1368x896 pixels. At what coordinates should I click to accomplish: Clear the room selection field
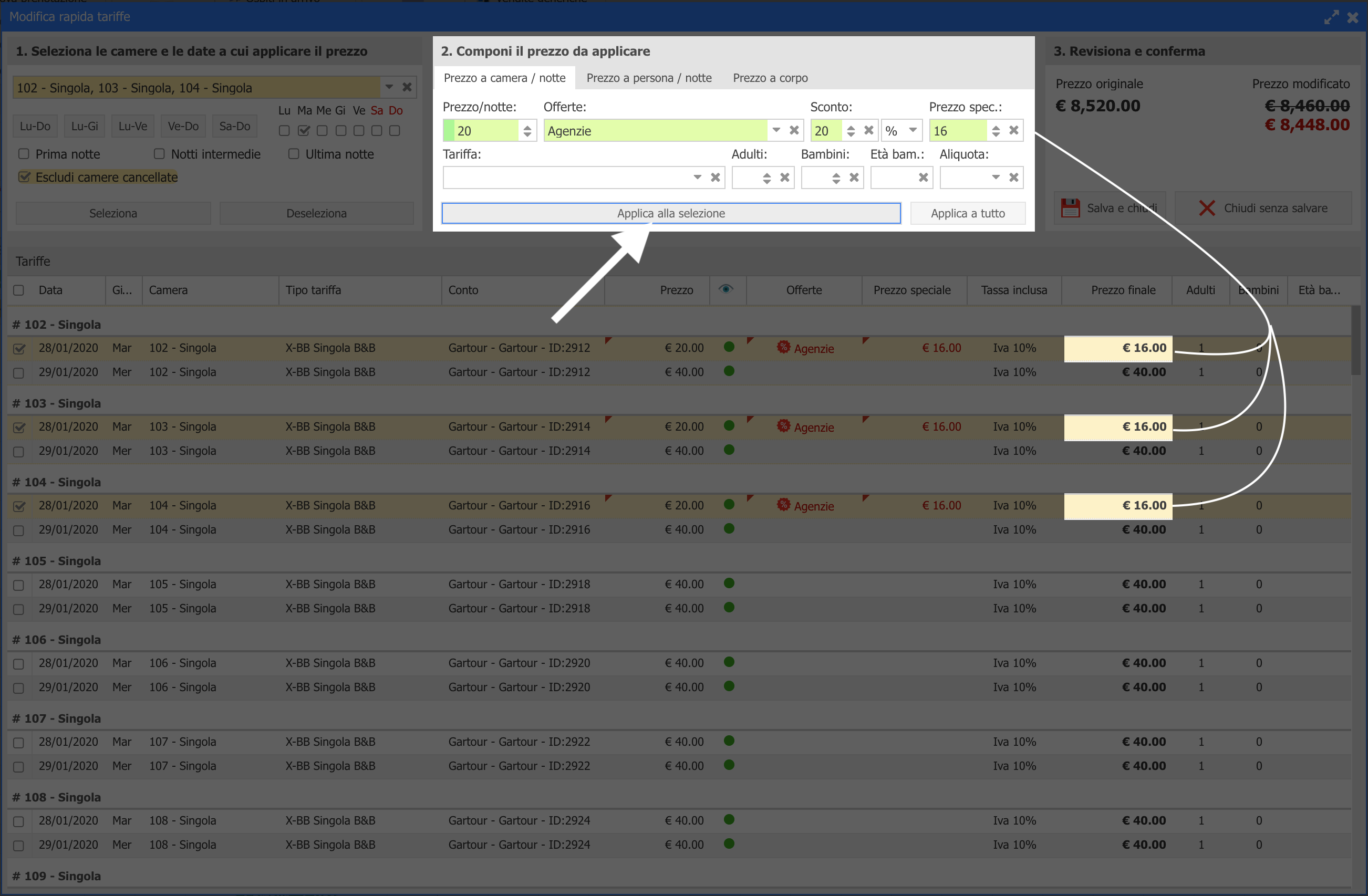click(407, 87)
